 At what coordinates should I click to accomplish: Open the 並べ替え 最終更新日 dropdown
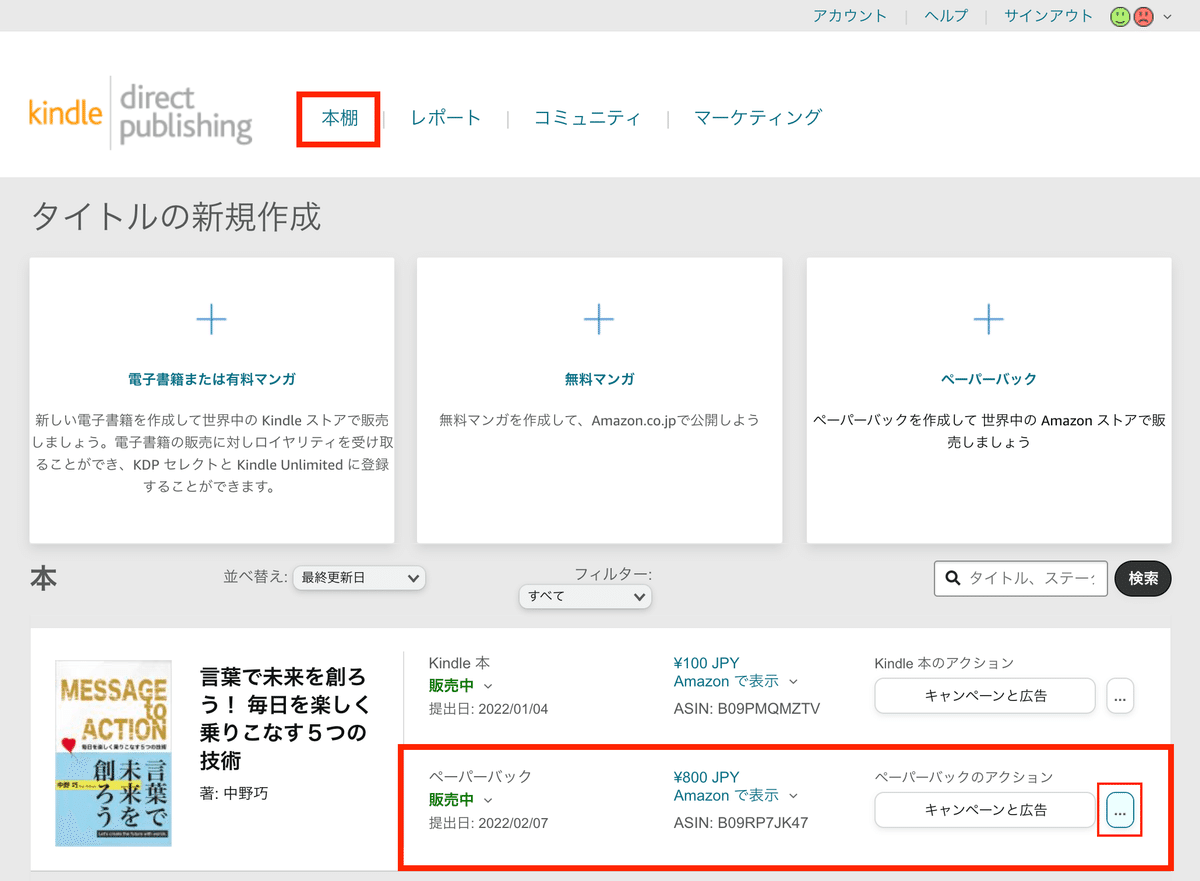tap(359, 578)
